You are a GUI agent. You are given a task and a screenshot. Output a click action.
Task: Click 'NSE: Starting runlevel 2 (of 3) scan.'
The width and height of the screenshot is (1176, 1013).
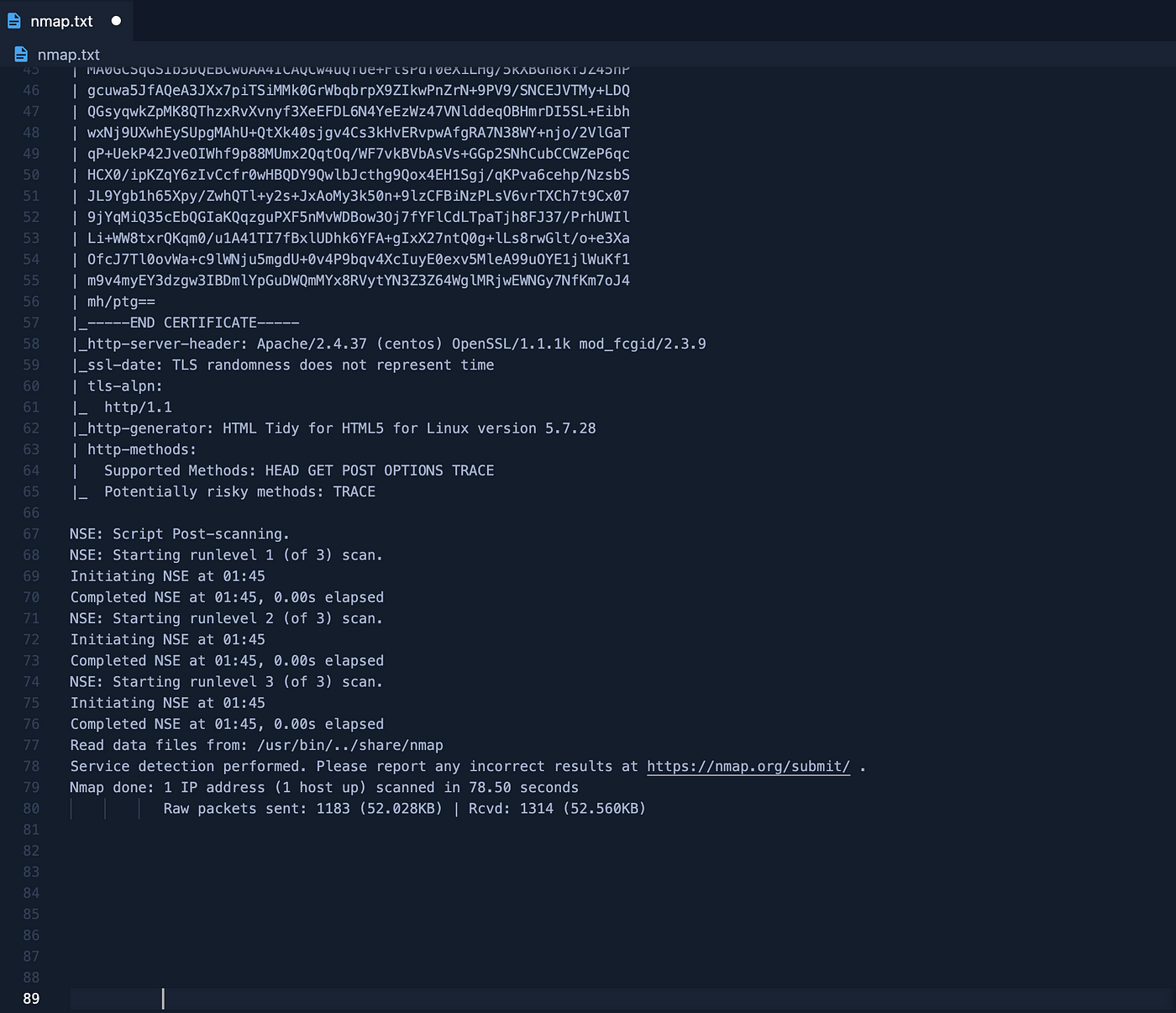point(227,618)
